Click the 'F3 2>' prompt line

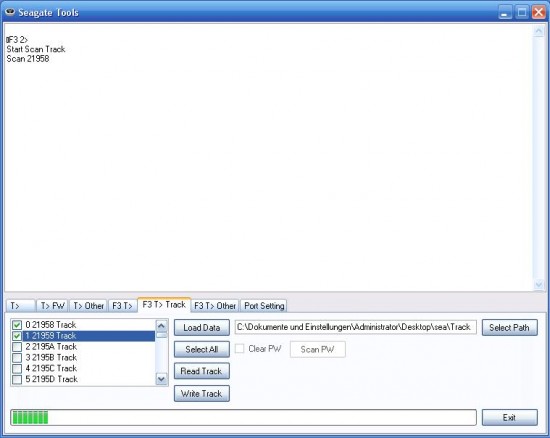click(17, 40)
